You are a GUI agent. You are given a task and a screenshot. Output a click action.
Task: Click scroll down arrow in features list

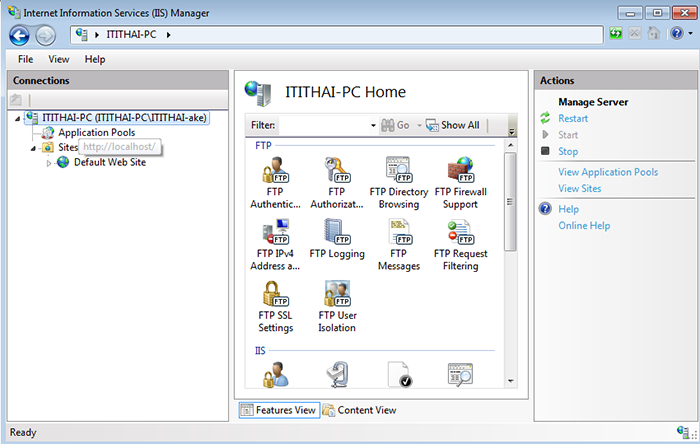pos(511,381)
